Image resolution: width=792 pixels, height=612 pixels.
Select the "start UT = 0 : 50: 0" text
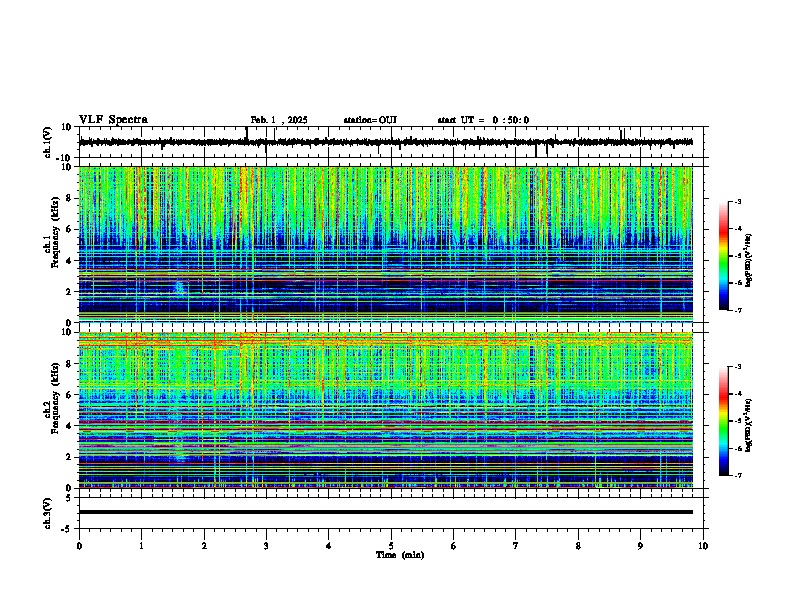483,120
